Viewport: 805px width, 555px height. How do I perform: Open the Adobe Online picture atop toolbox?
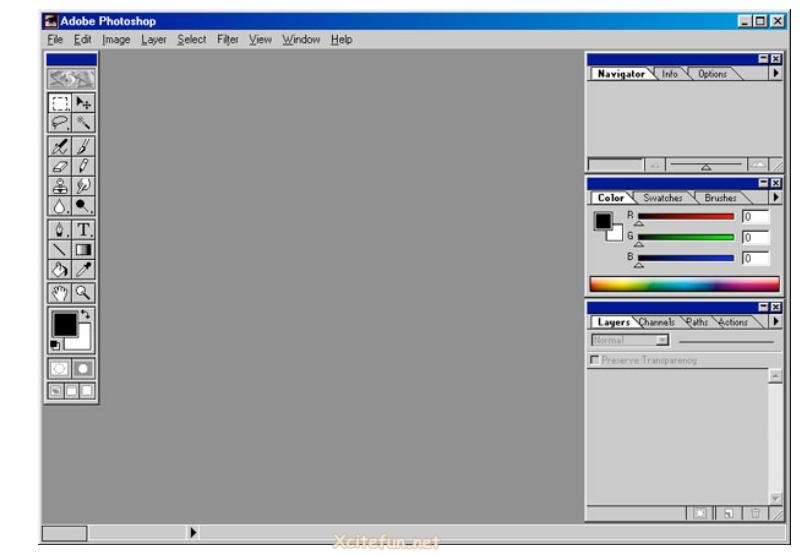pos(71,79)
